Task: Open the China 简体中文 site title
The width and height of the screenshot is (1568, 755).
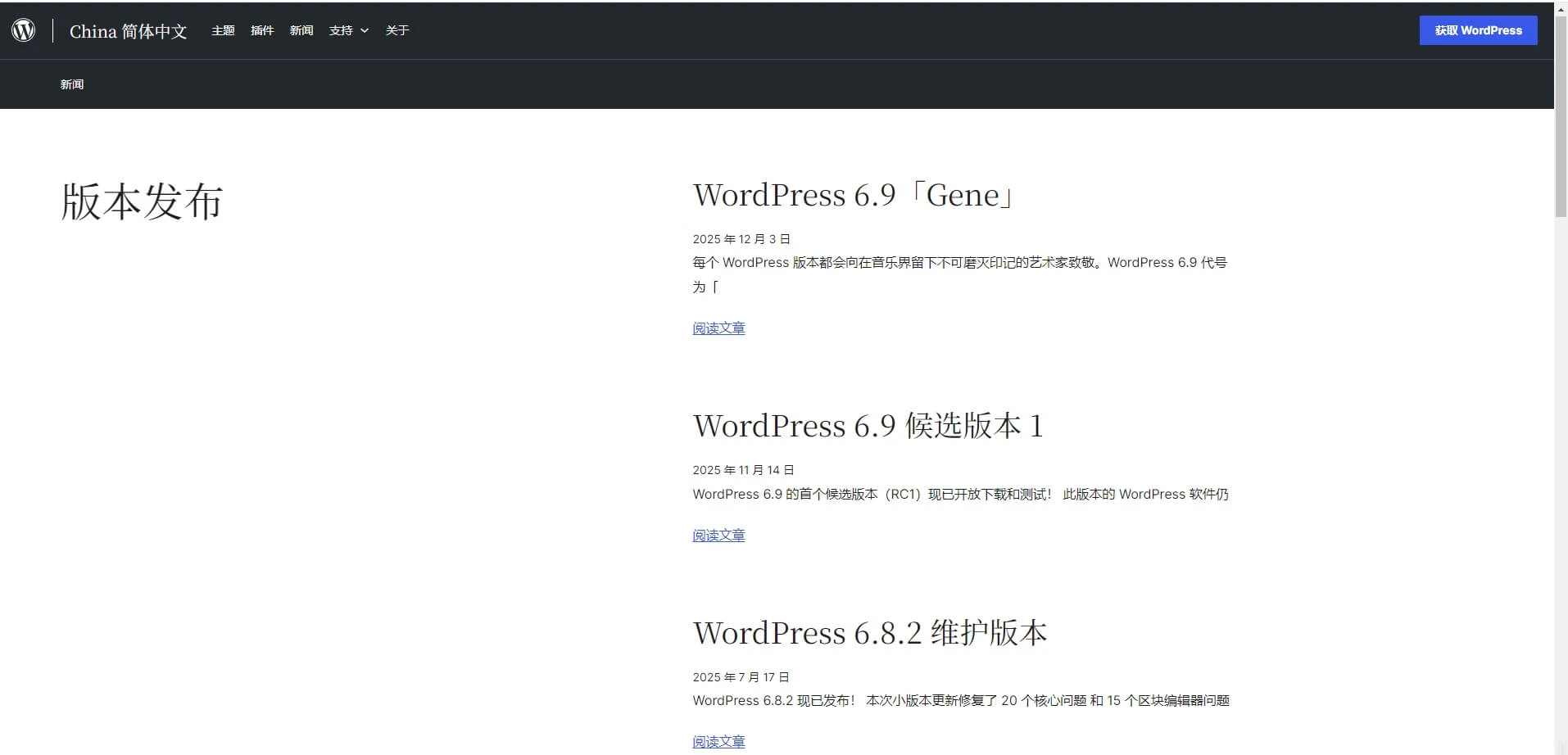Action: tap(128, 31)
